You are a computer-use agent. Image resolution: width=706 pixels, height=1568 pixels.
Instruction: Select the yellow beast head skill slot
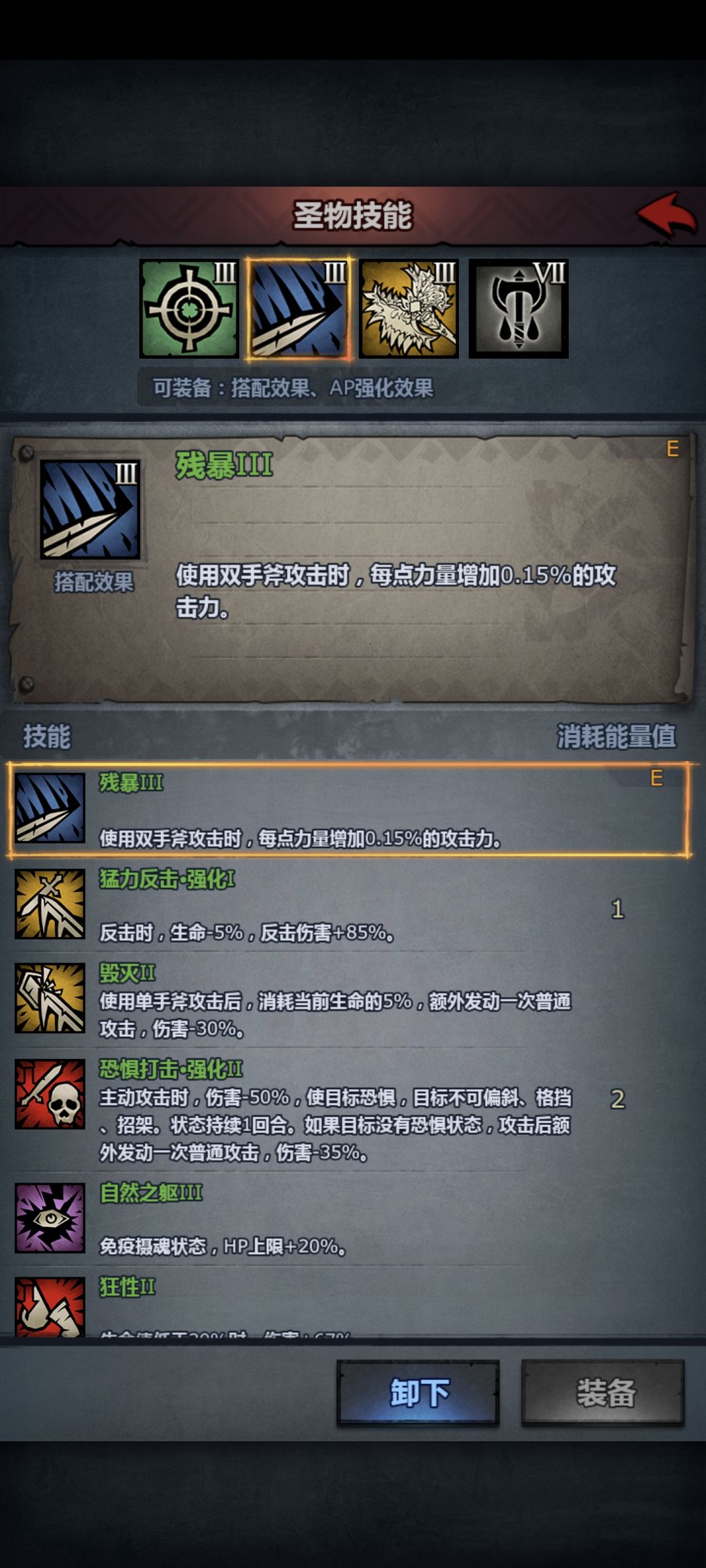point(409,308)
